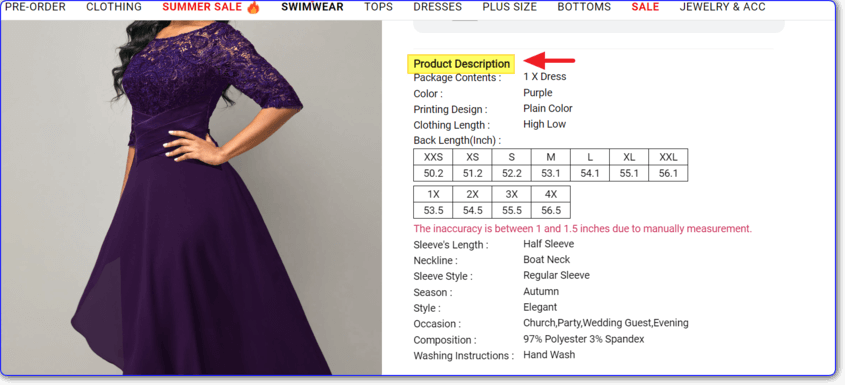Select the XL size header cell
The height and width of the screenshot is (385, 845).
pos(629,157)
